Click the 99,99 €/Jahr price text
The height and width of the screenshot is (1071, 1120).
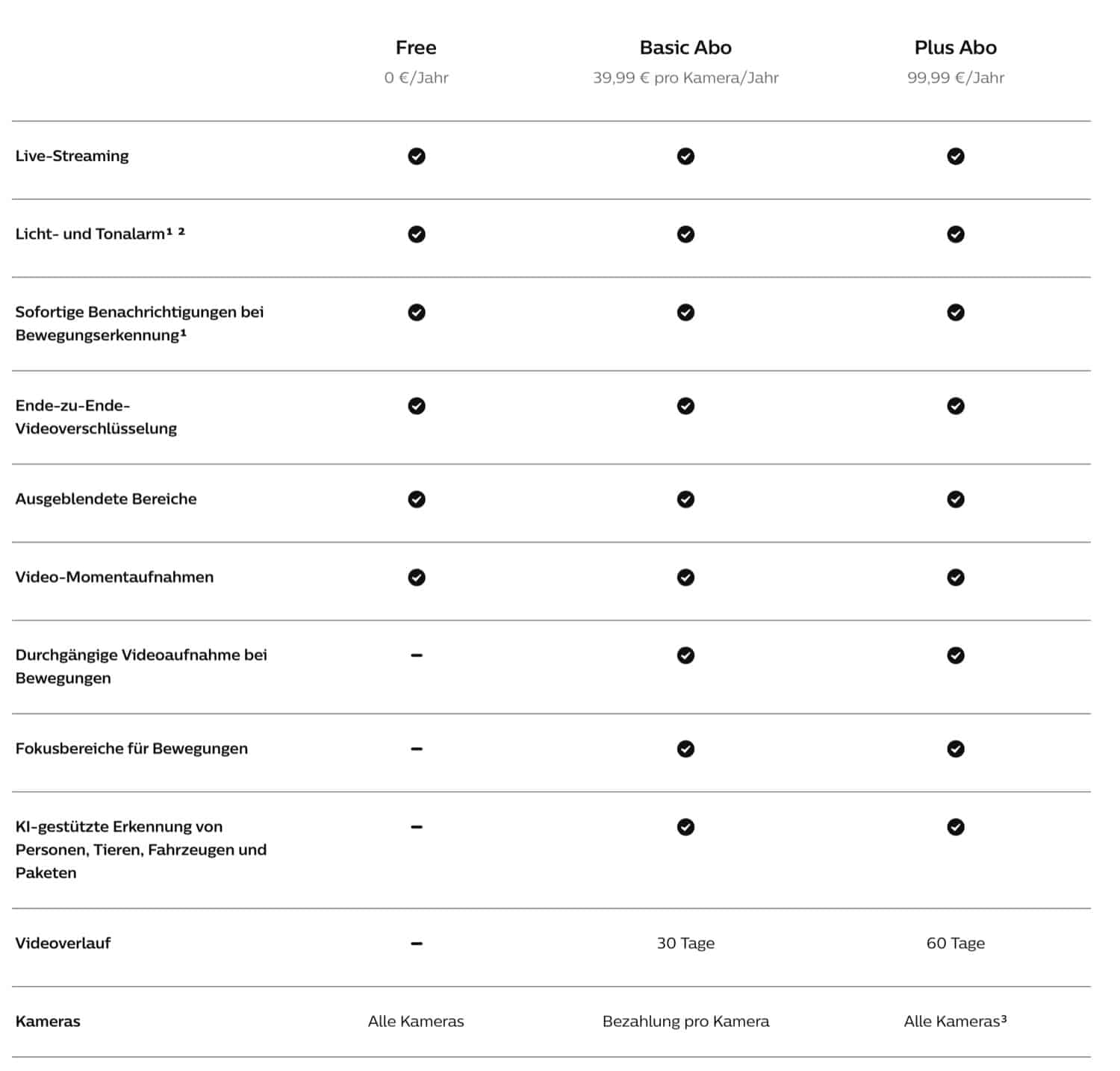956,78
